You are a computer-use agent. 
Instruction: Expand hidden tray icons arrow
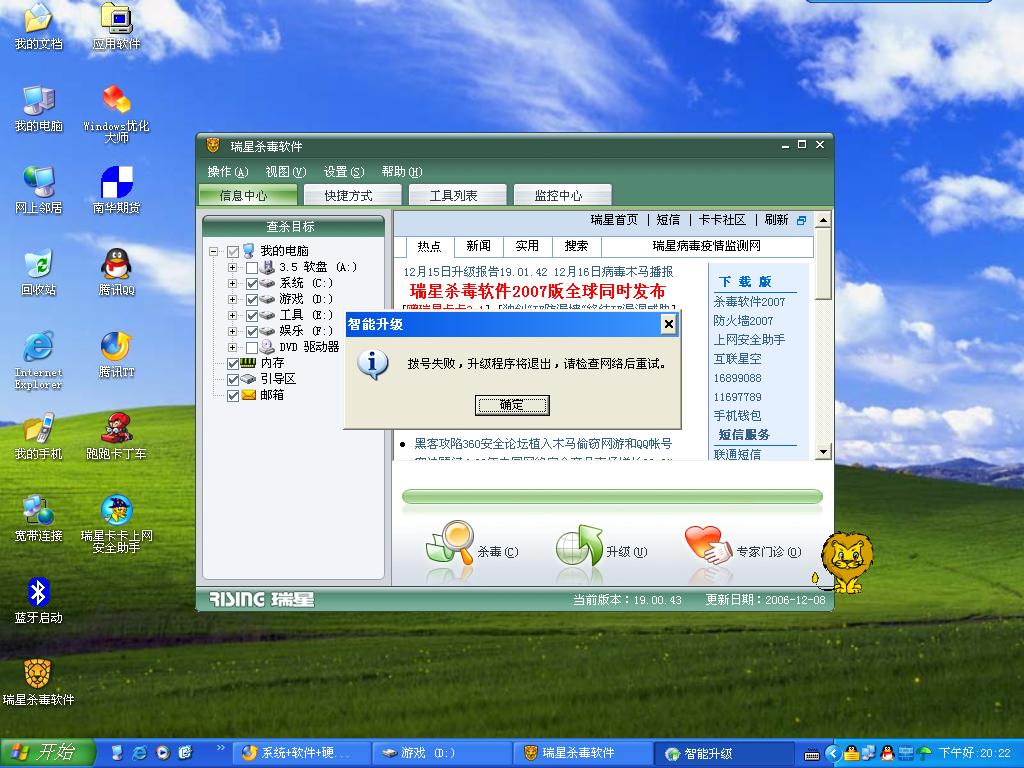point(832,754)
